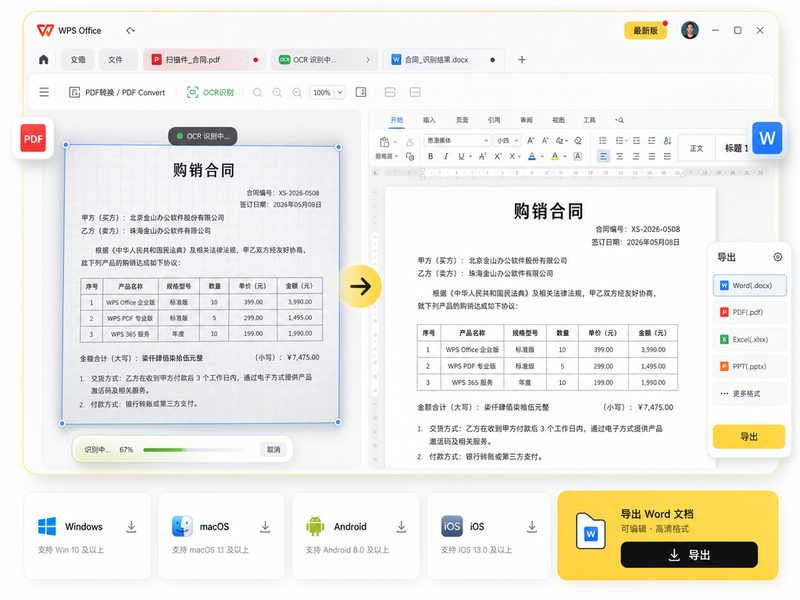This screenshot has width=800, height=600.
Task: Expand the chevron on the OCR tab
Action: tap(367, 60)
